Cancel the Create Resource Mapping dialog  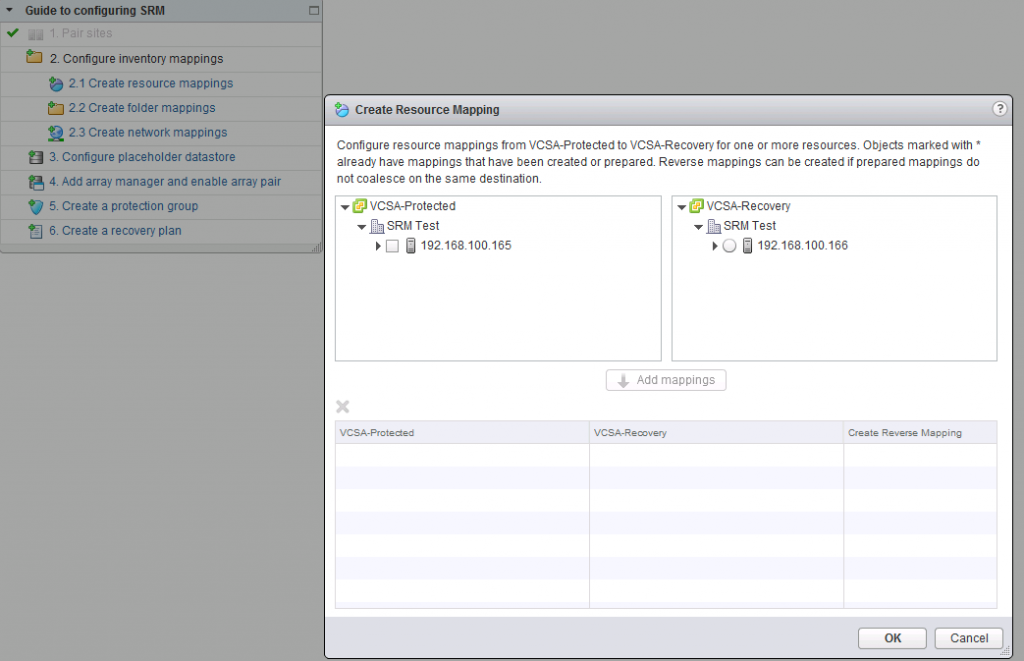pos(968,638)
